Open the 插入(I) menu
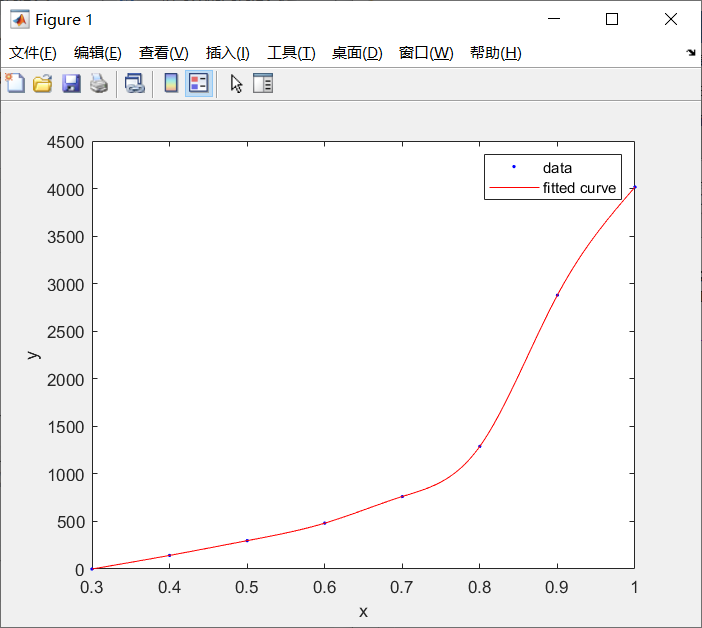702x628 pixels. (x=227, y=53)
